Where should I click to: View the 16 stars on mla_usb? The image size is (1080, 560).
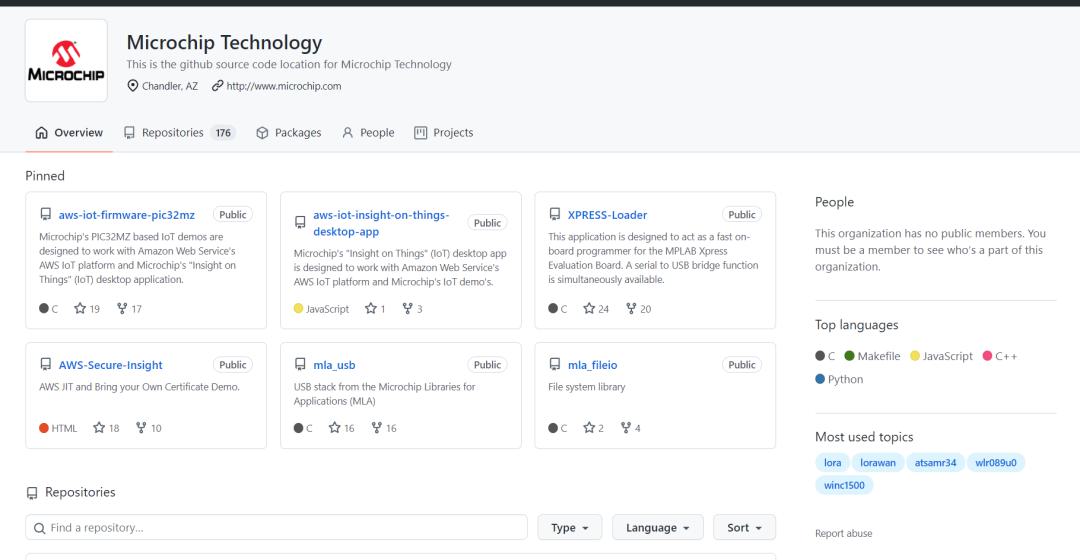click(342, 428)
